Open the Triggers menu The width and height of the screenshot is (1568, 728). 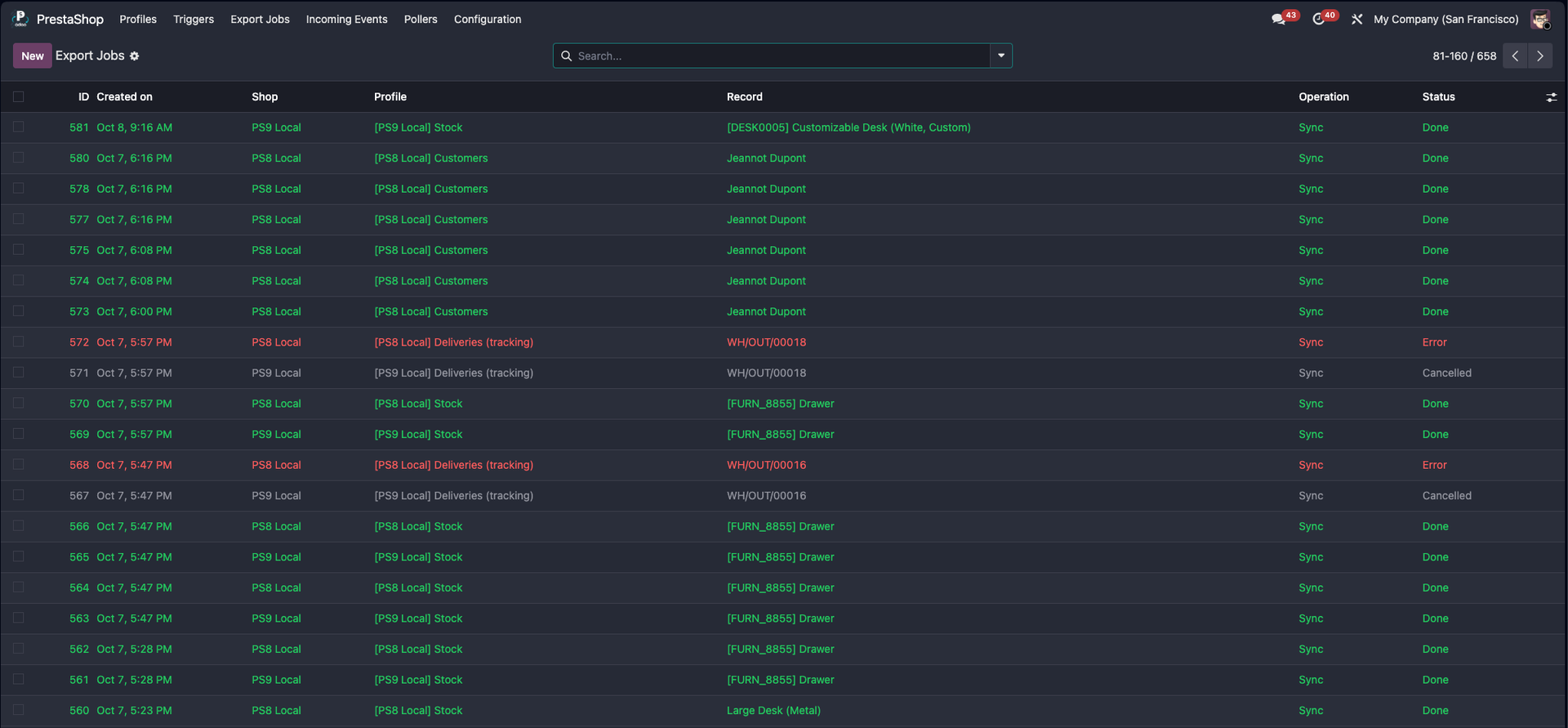point(194,19)
